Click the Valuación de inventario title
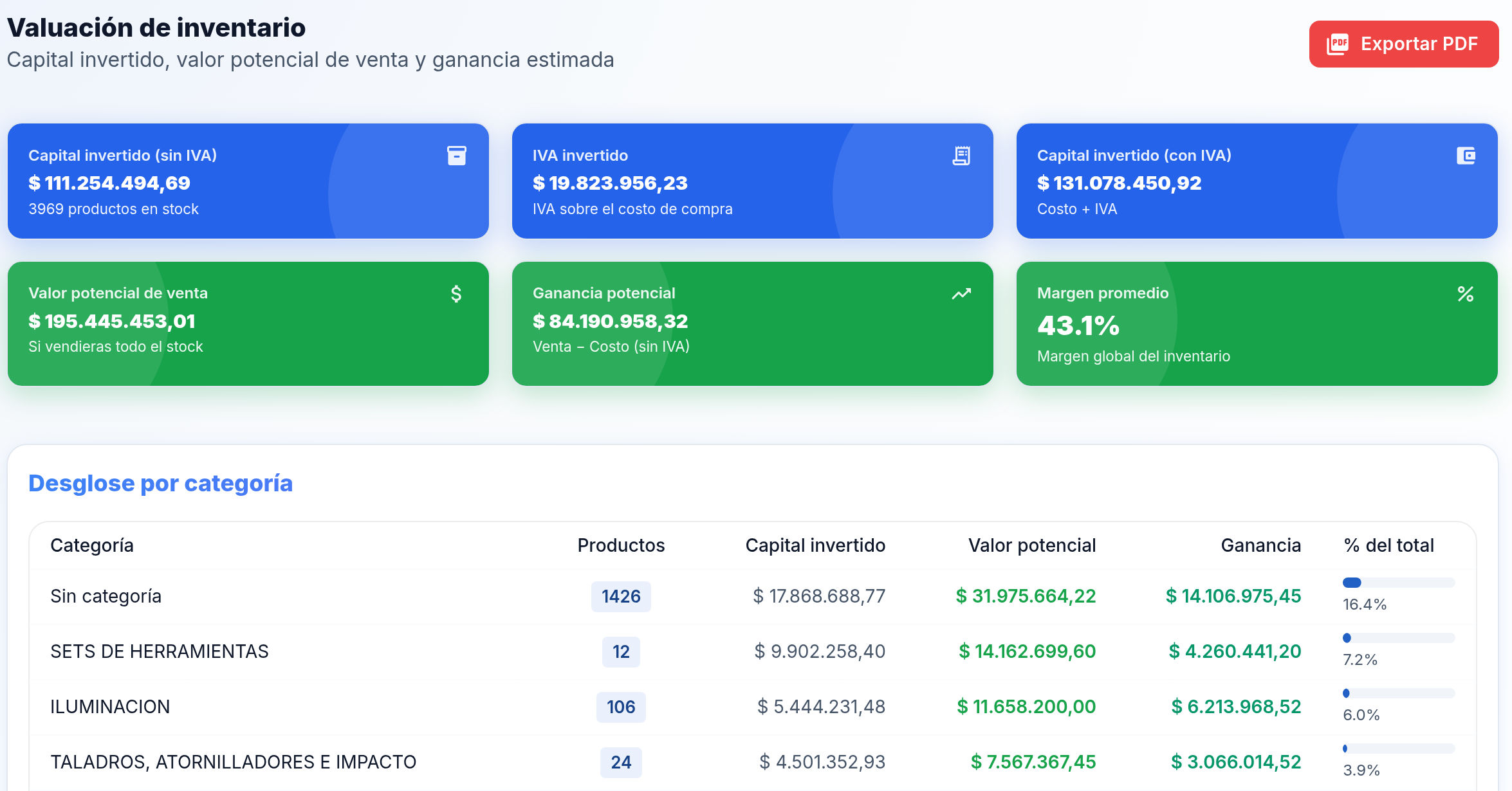 tap(156, 28)
